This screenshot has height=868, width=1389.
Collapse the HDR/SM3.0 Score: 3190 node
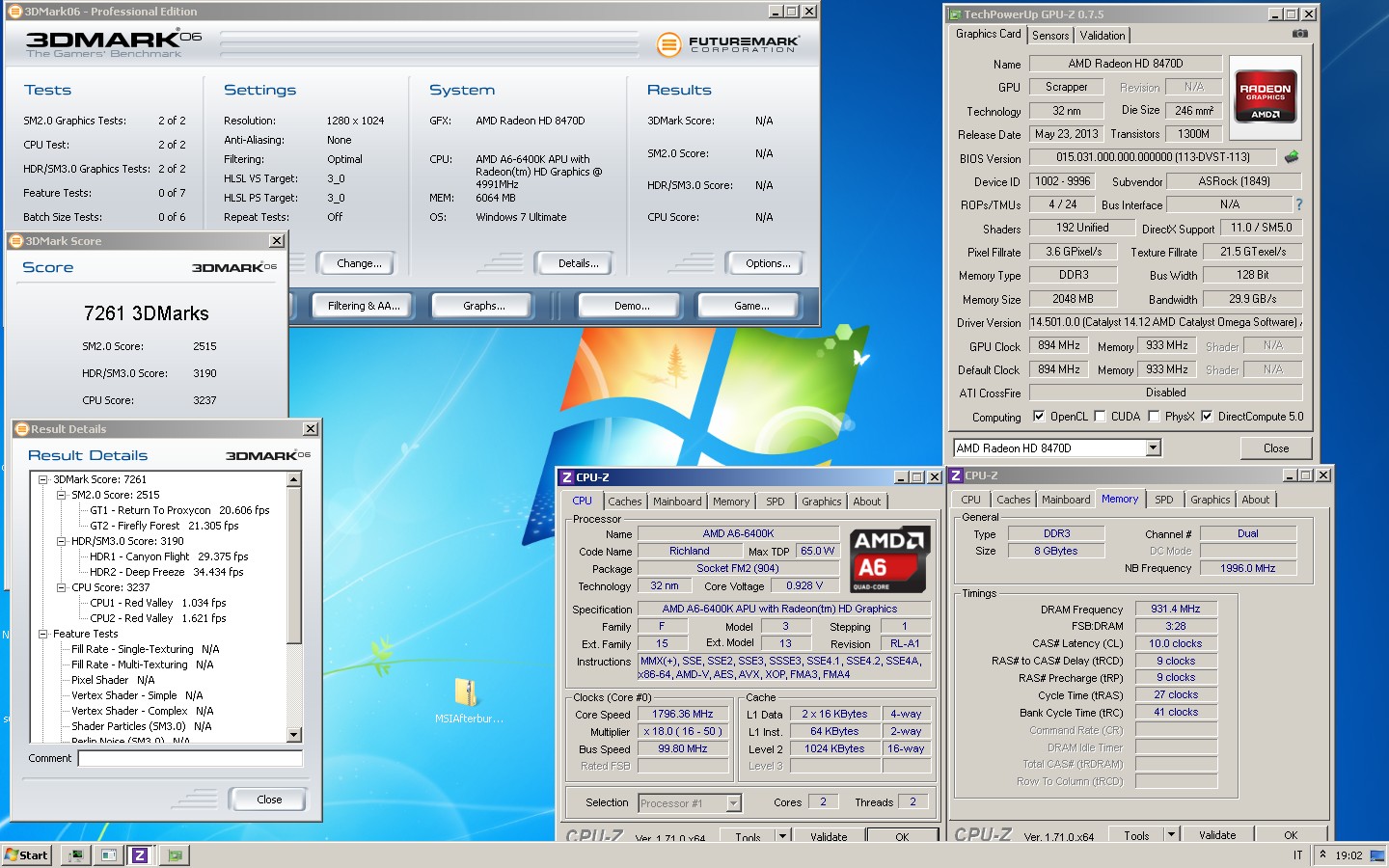point(62,541)
